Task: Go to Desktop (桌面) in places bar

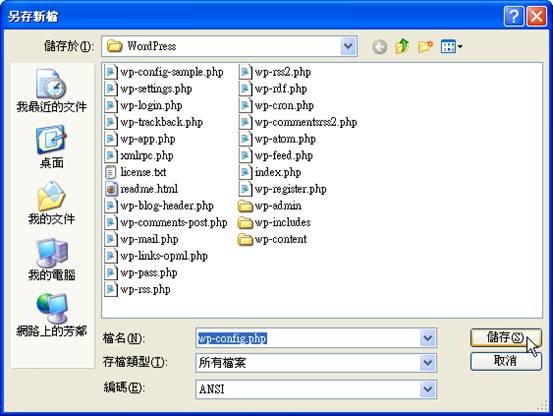Action: [x=51, y=147]
